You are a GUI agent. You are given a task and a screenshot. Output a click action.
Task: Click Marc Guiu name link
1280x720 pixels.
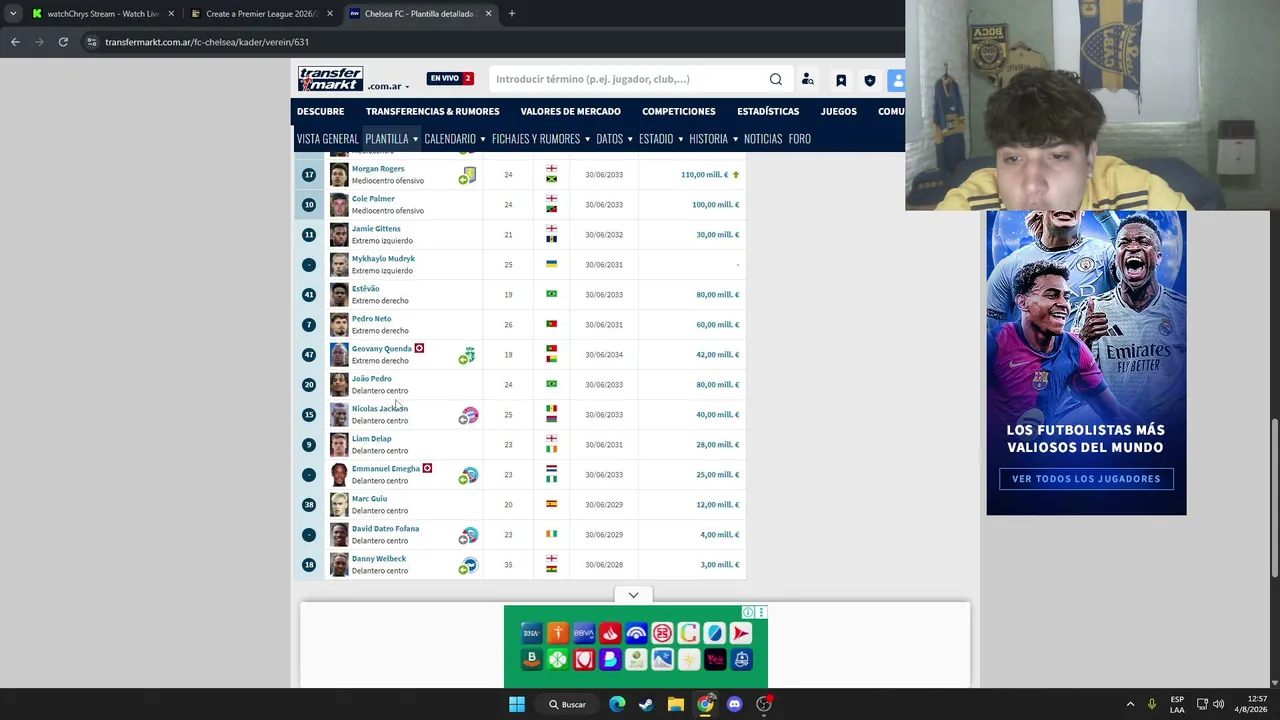coord(369,499)
